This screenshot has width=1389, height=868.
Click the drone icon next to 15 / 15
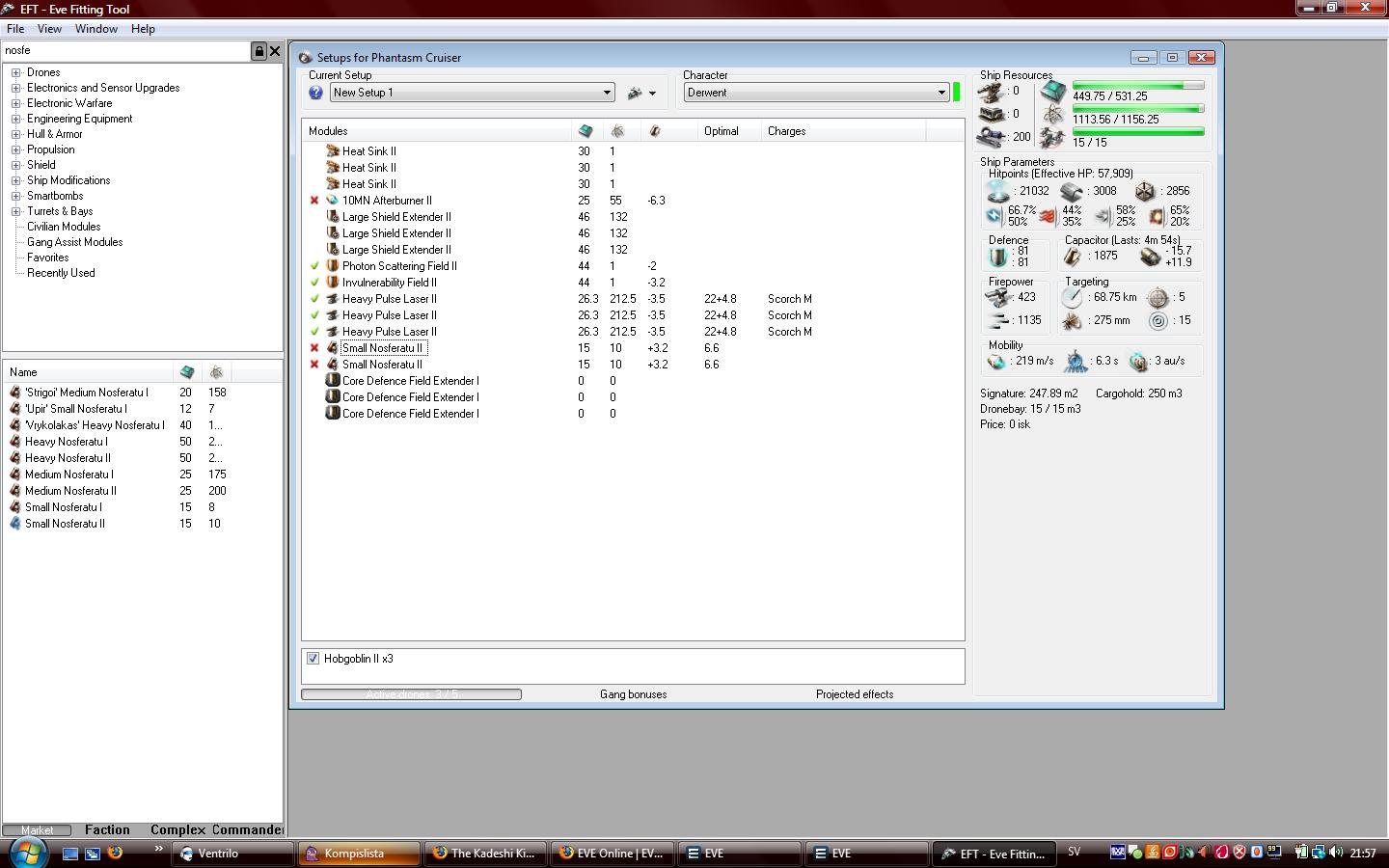click(1052, 139)
